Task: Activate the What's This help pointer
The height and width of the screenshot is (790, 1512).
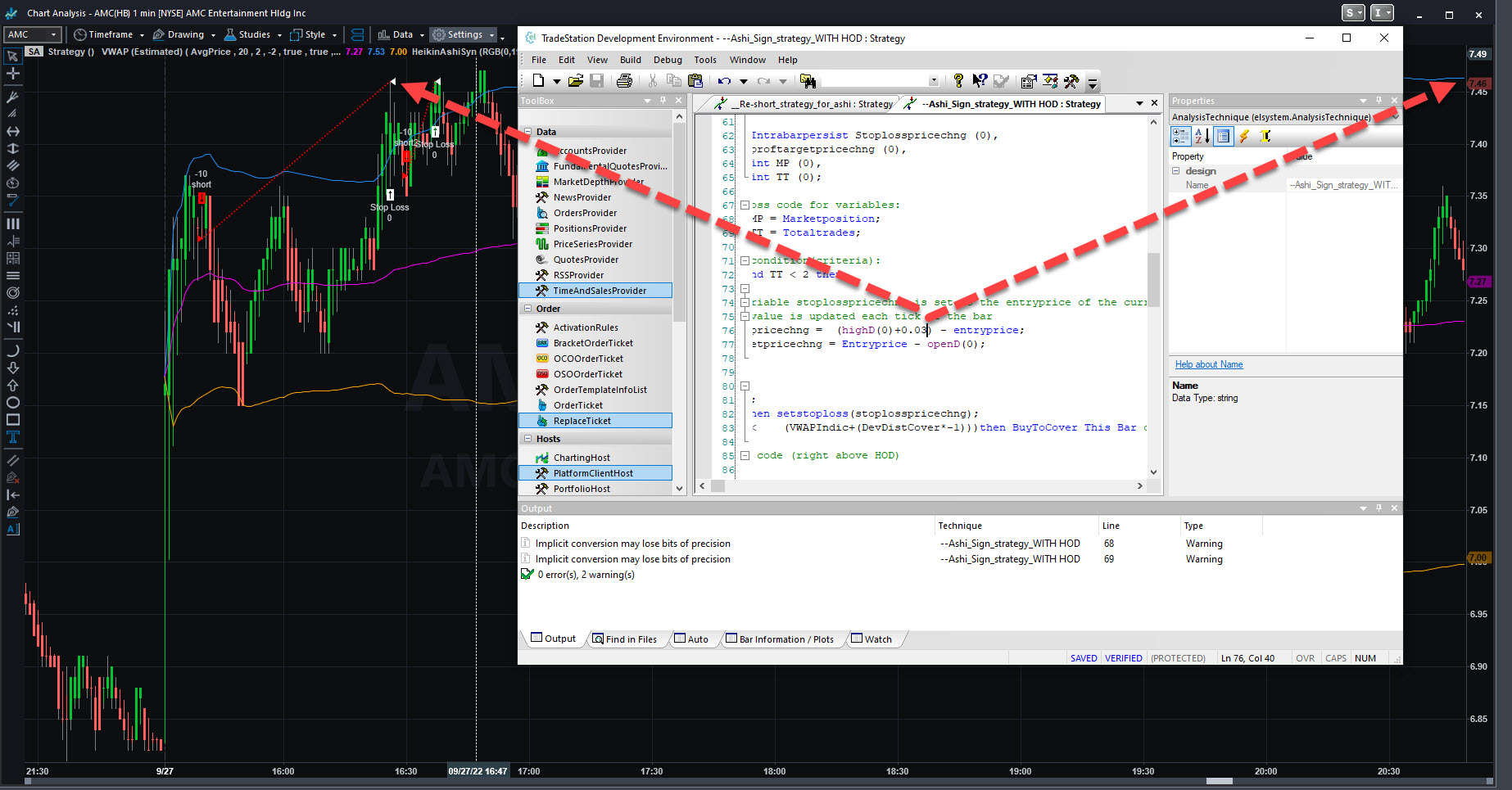Action: 980,80
